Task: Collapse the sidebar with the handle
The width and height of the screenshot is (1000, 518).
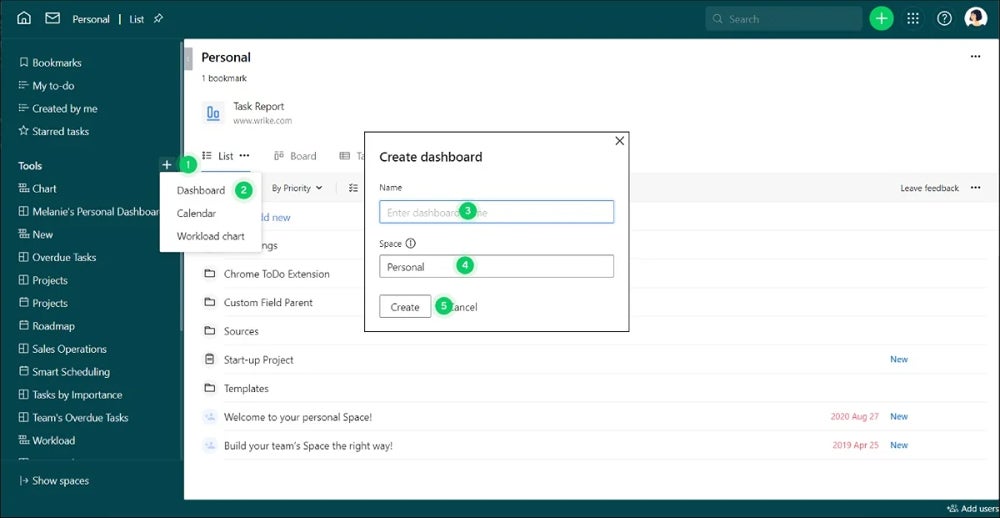Action: (188, 59)
